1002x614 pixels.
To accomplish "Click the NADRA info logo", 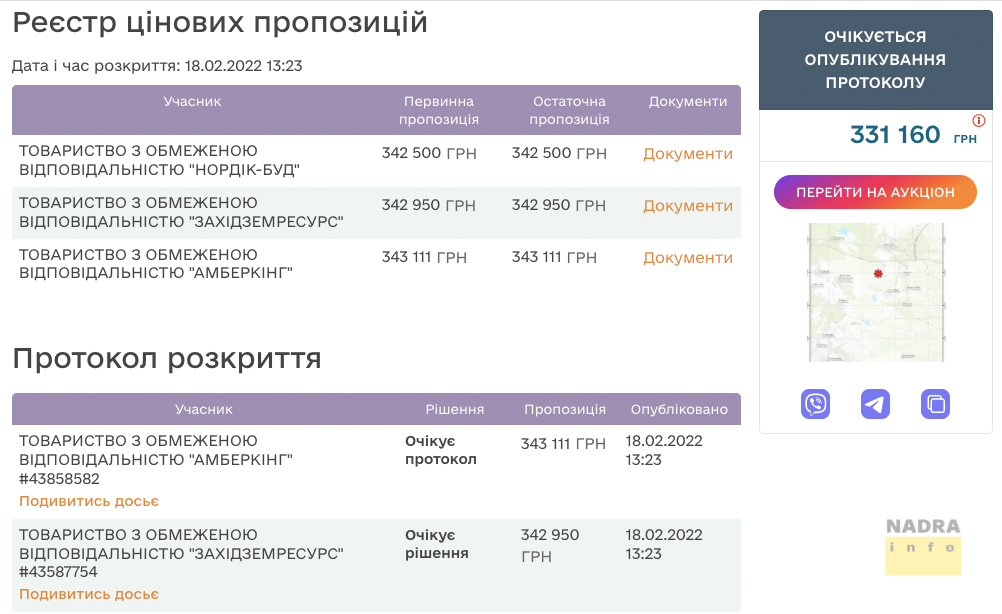I will point(923,546).
